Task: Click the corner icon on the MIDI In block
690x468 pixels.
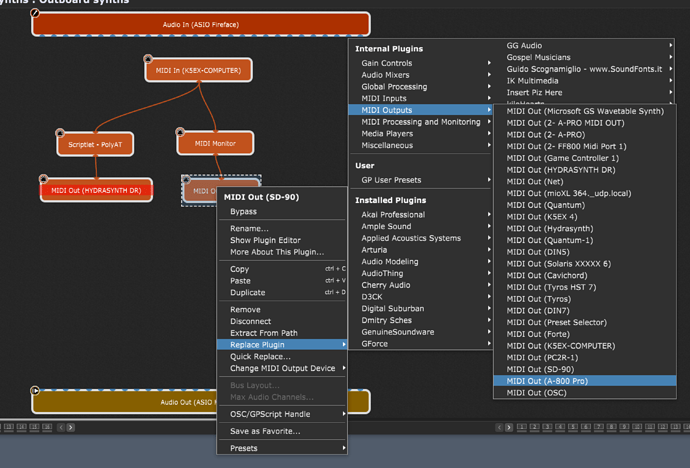Action: (148, 59)
